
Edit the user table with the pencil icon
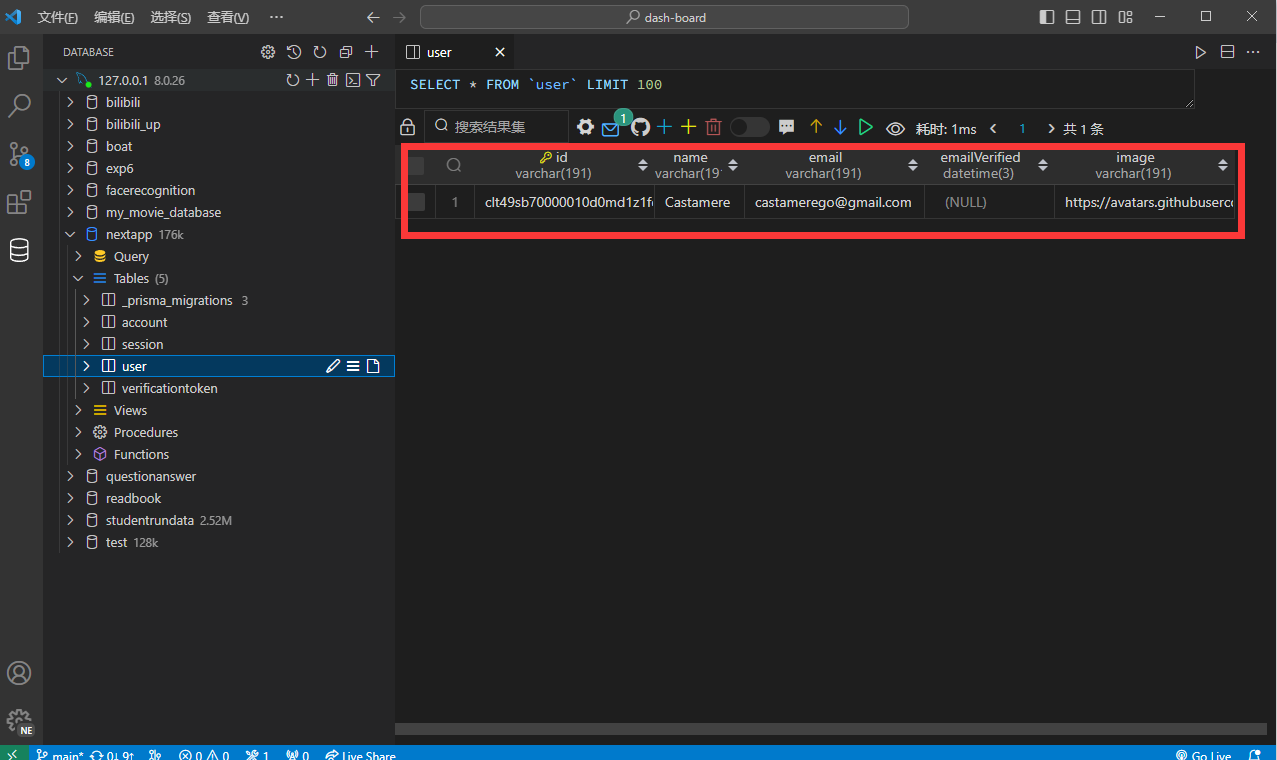[x=333, y=366]
